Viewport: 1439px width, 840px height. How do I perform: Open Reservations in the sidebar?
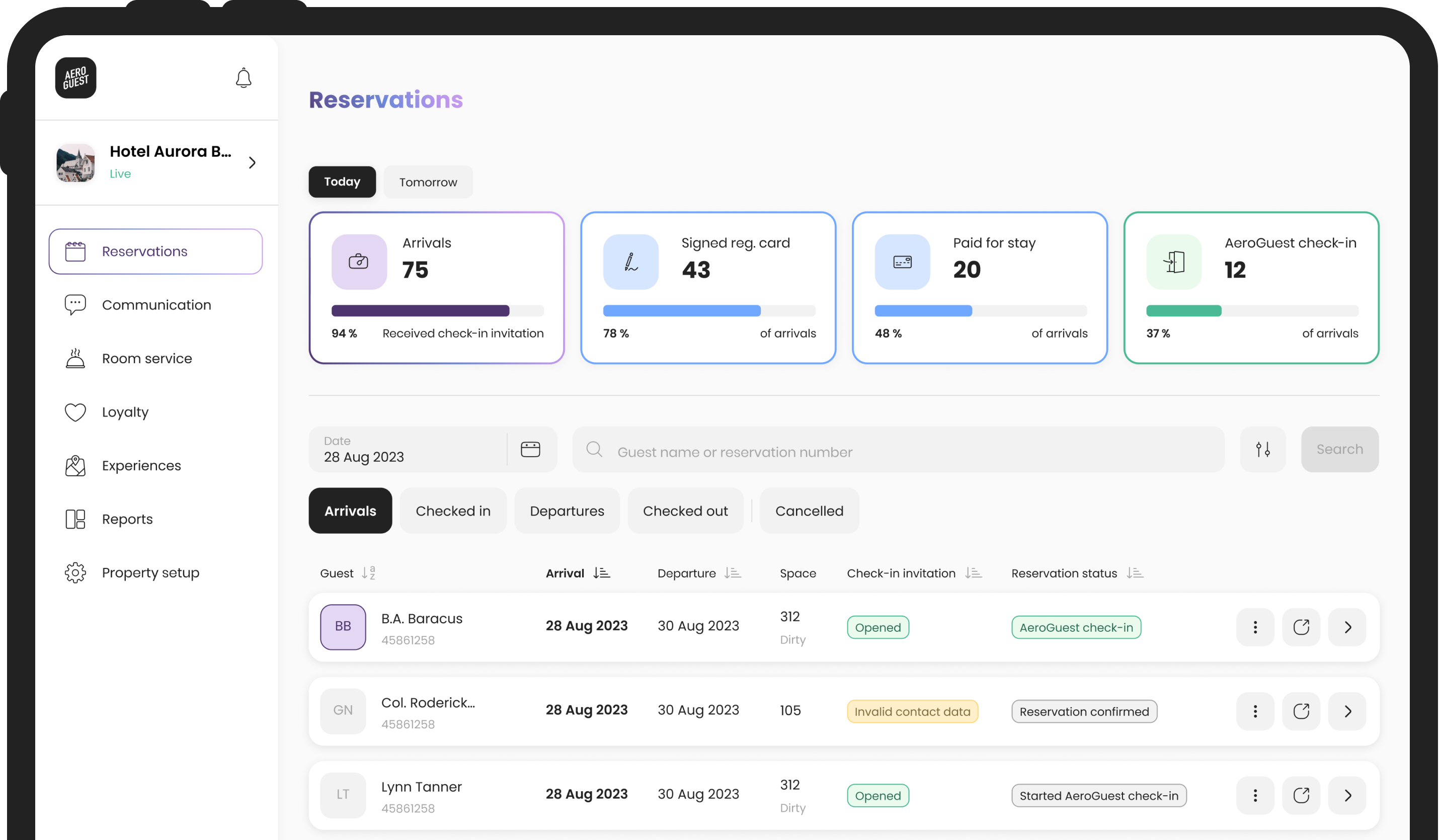155,251
